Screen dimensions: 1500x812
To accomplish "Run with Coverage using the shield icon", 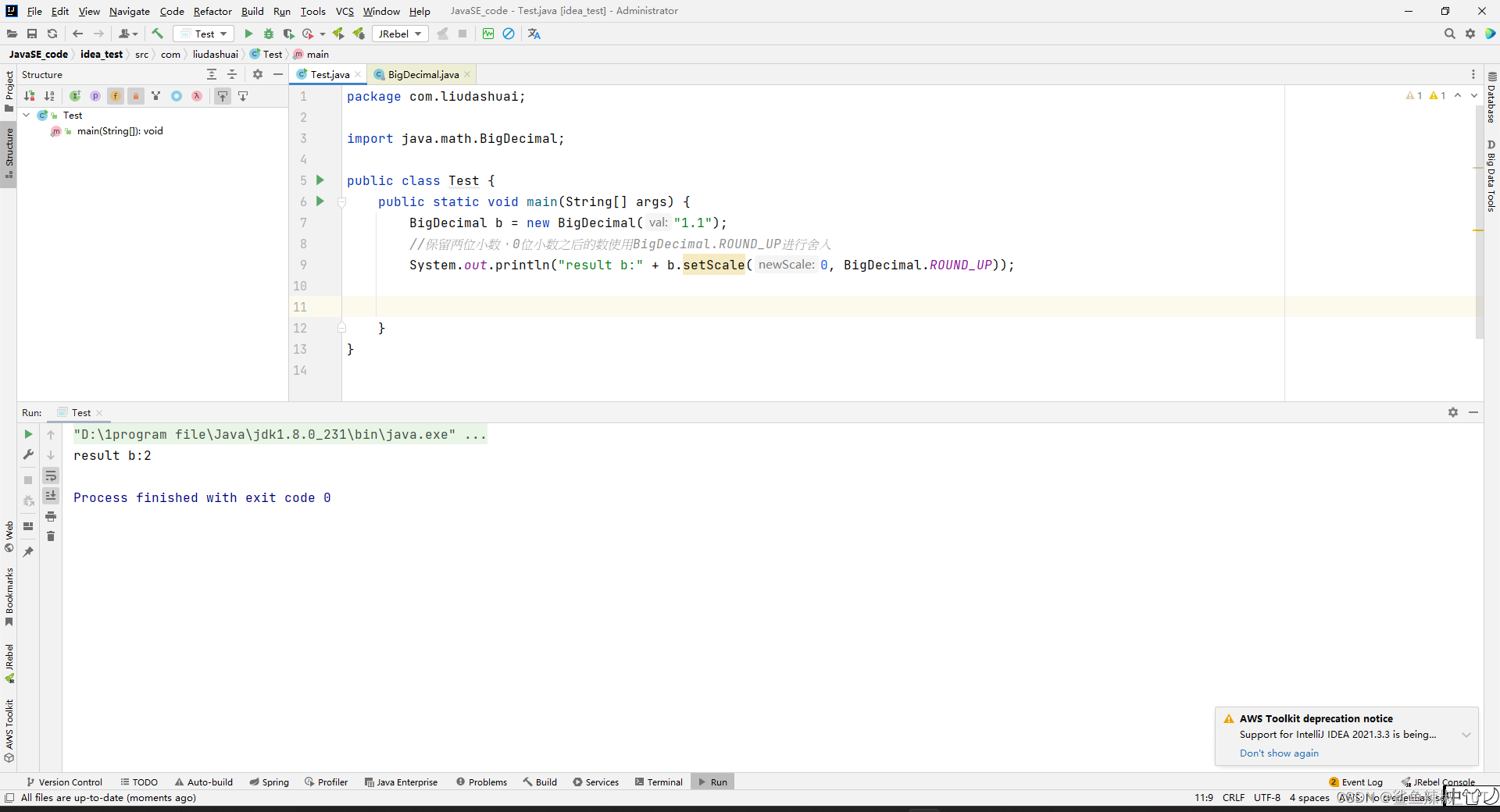I will 288,34.
